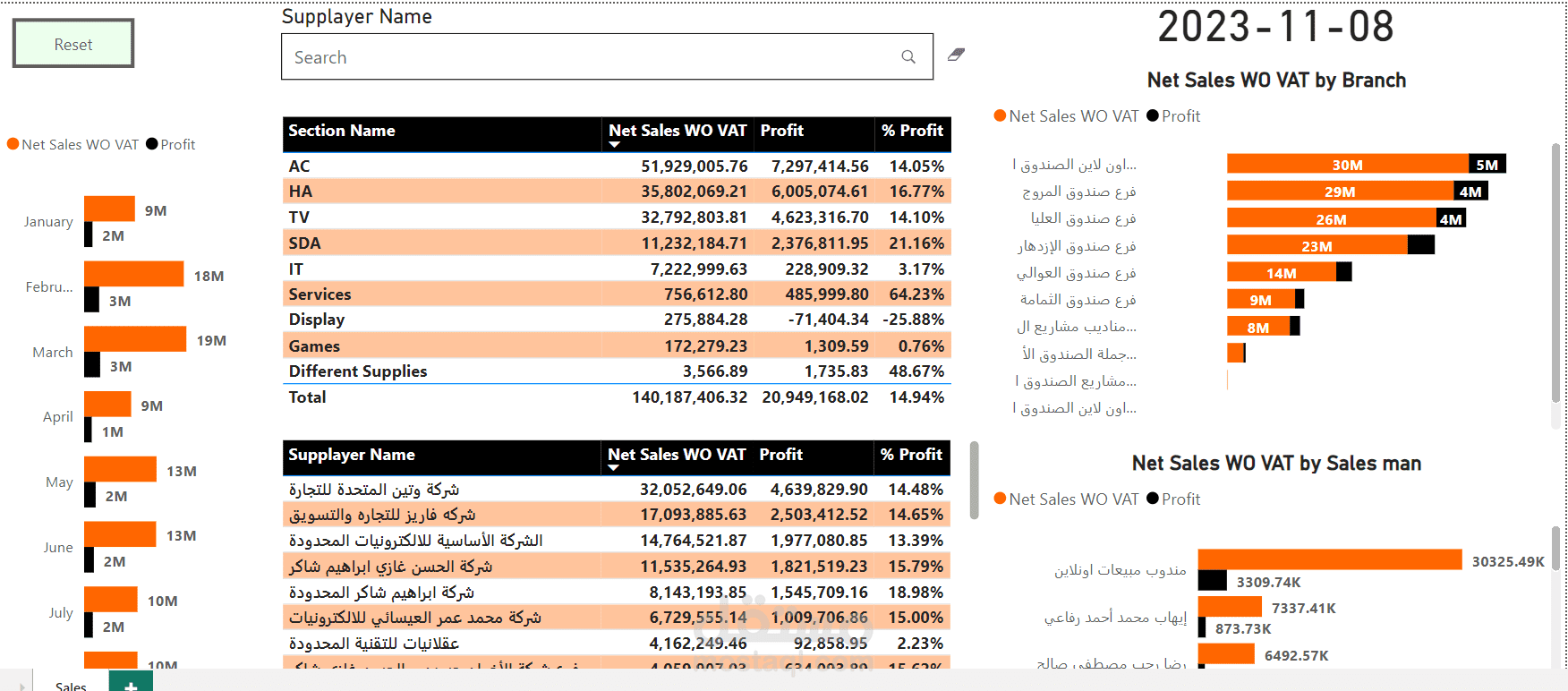Select the HA section row

[617, 192]
